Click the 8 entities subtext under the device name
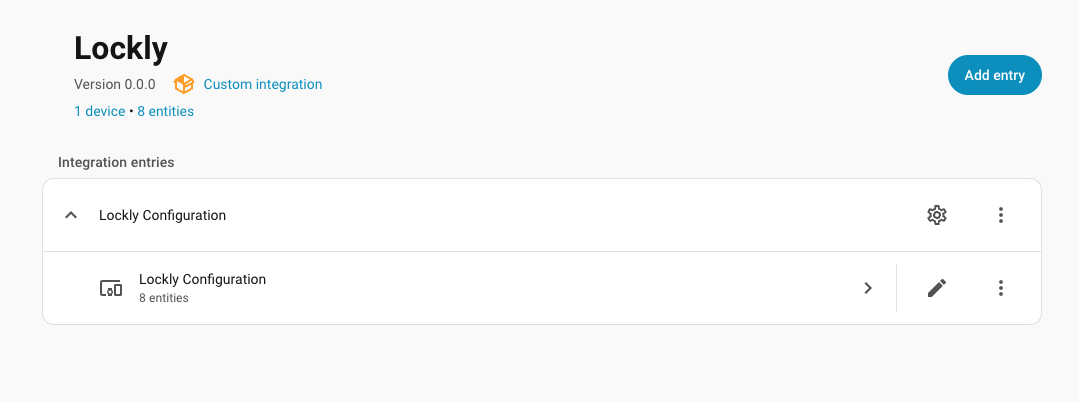Image resolution: width=1078 pixels, height=402 pixels. (x=163, y=298)
